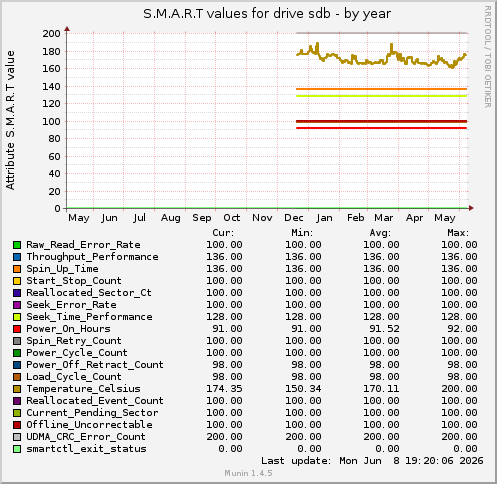Click the Start_Stop_Count label
Screen dimensions: 497x484
tap(74, 281)
